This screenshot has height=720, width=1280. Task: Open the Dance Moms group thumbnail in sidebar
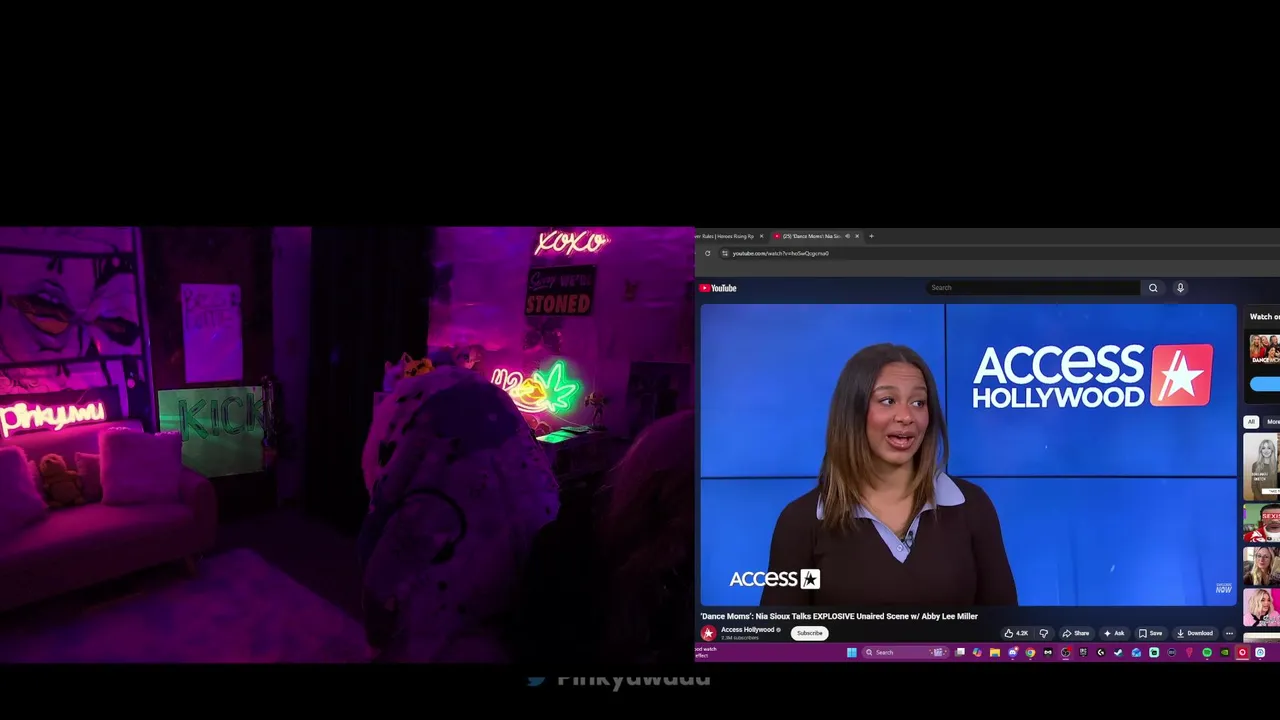[1264, 350]
